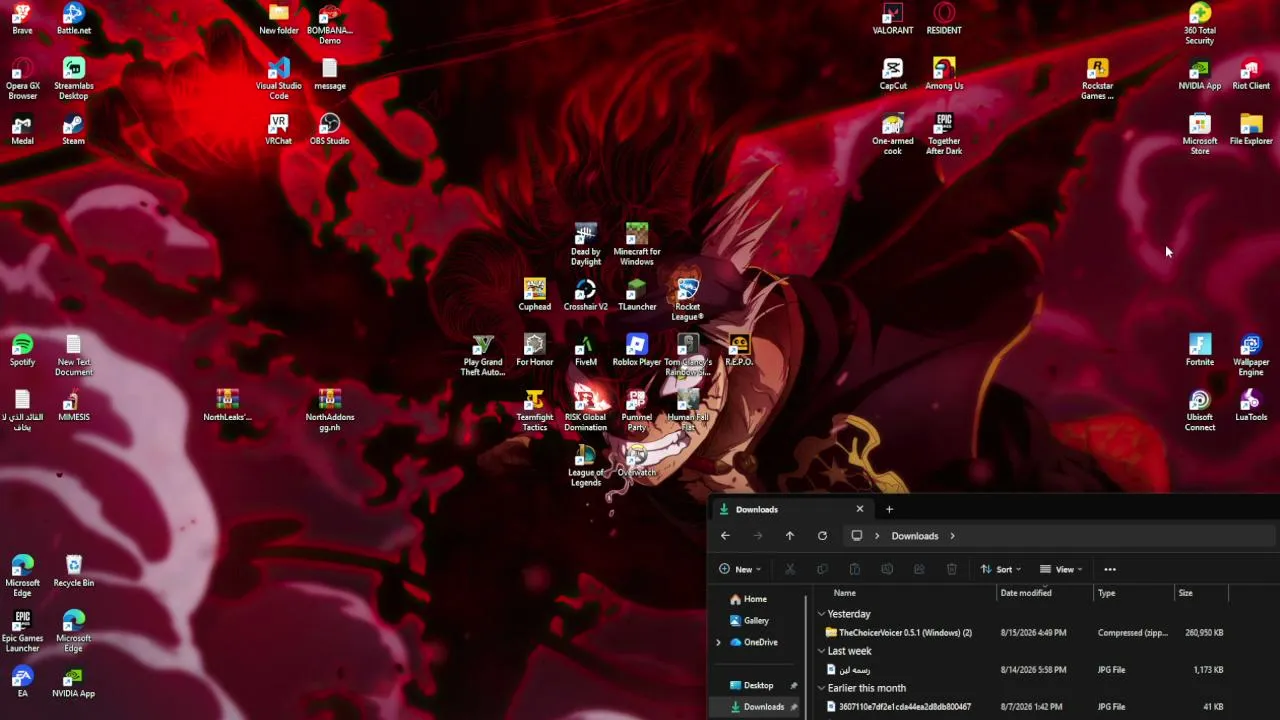The height and width of the screenshot is (720, 1280).
Task: Add a new File Explorer tab
Action: point(889,509)
